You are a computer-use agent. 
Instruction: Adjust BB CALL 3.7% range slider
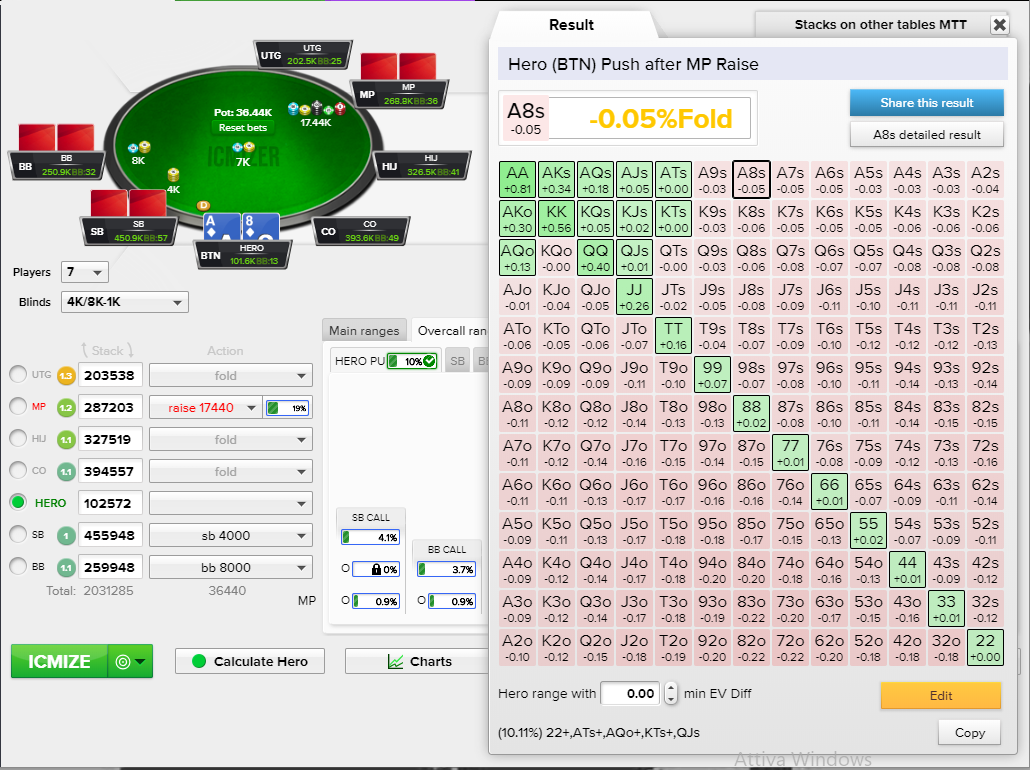click(x=446, y=569)
